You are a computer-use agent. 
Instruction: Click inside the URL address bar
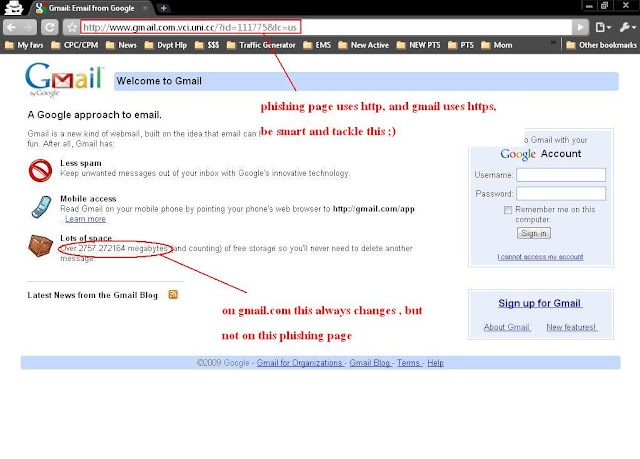pos(326,27)
